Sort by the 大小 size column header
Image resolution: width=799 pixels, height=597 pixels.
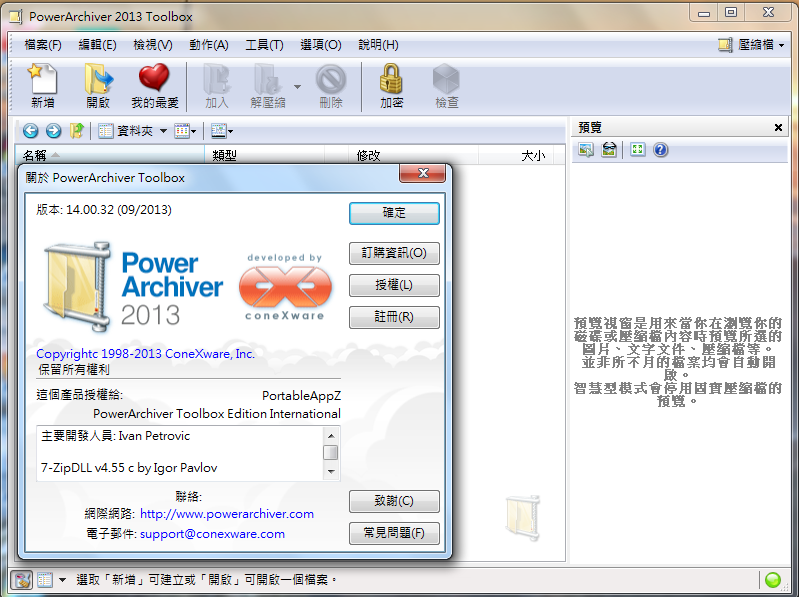[516, 155]
